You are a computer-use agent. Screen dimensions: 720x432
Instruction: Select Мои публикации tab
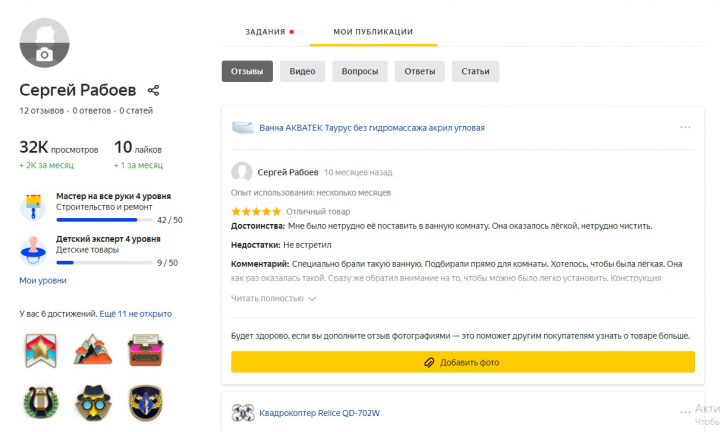(372, 32)
